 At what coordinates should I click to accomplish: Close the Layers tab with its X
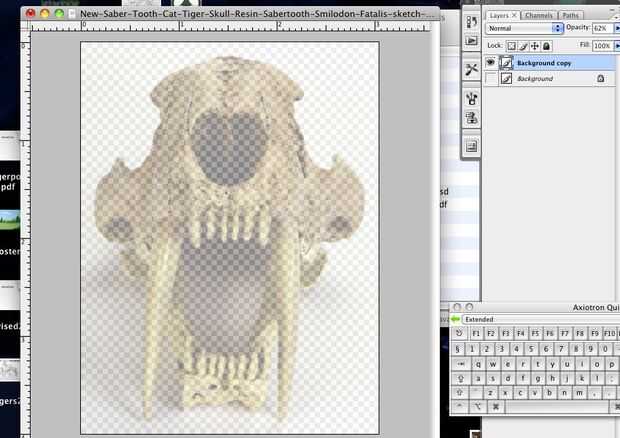514,15
